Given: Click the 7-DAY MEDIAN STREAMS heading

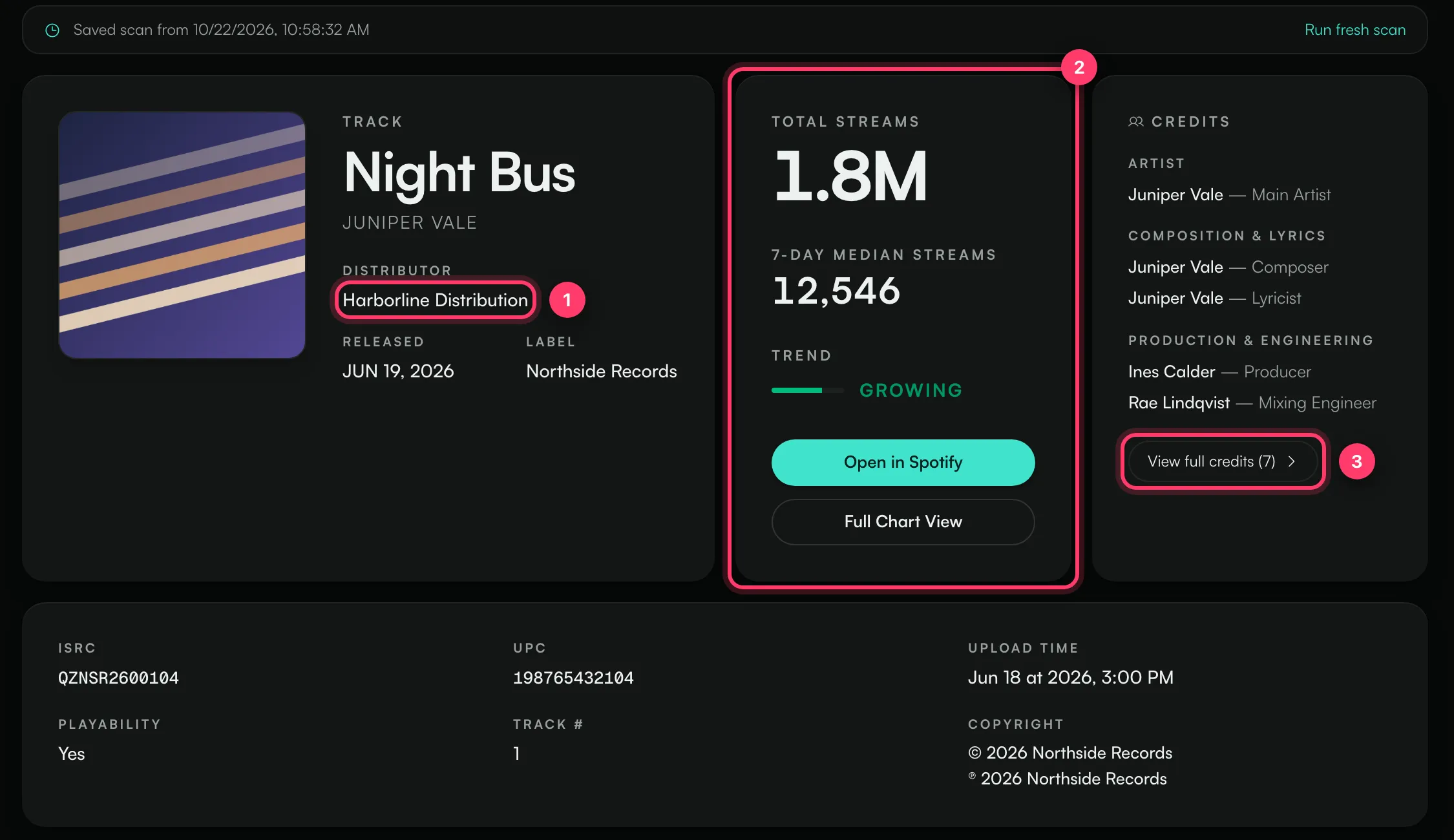Looking at the screenshot, I should click(x=884, y=255).
